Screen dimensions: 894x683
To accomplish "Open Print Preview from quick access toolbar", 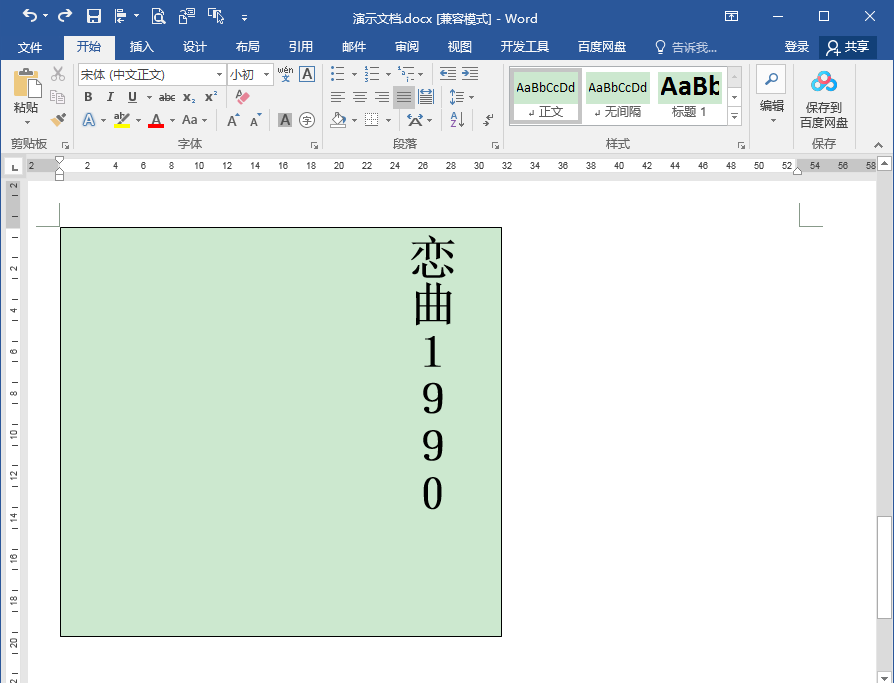I will tap(158, 16).
